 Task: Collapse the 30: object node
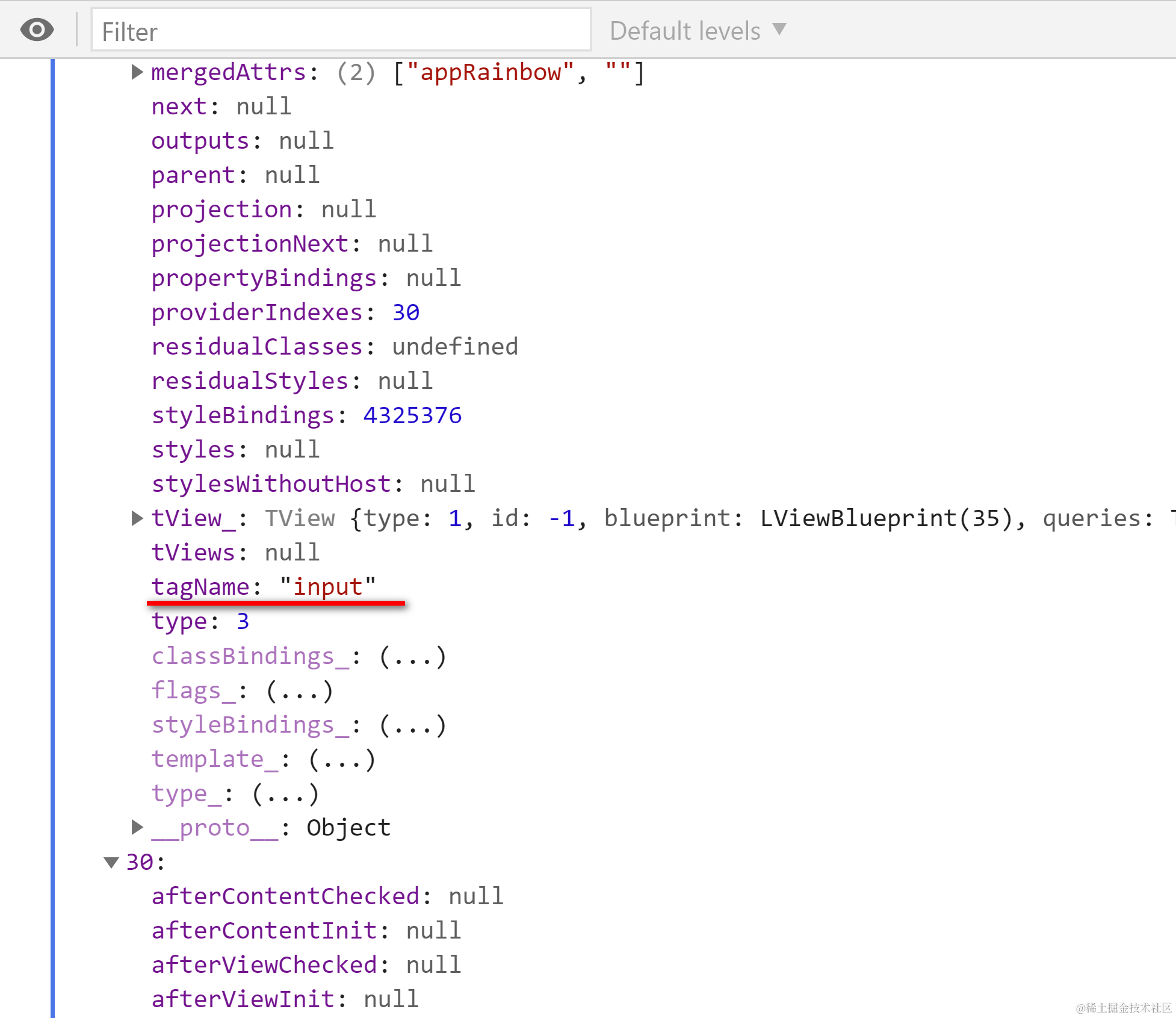(111, 862)
